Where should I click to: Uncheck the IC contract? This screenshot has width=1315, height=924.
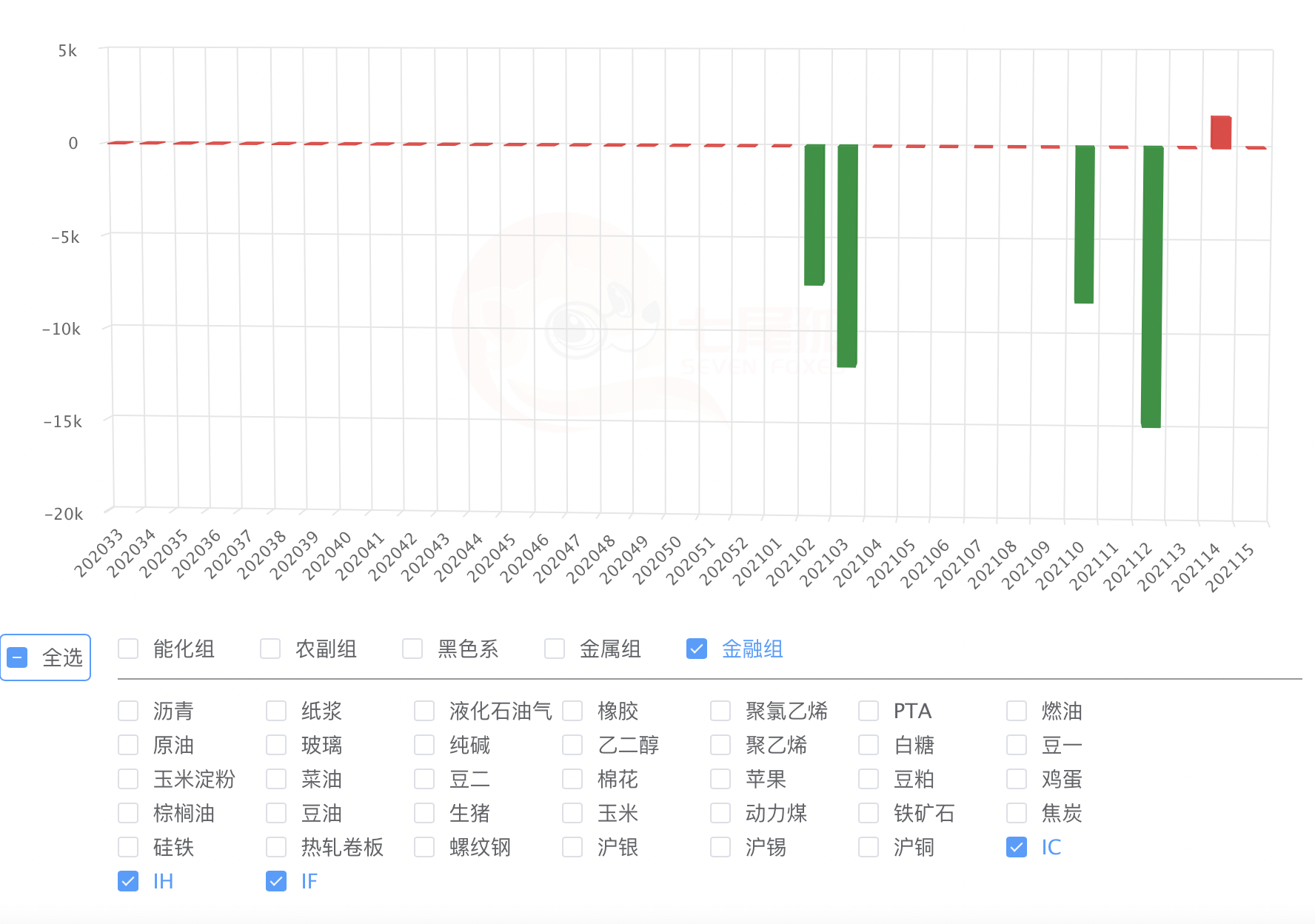pos(1016,847)
